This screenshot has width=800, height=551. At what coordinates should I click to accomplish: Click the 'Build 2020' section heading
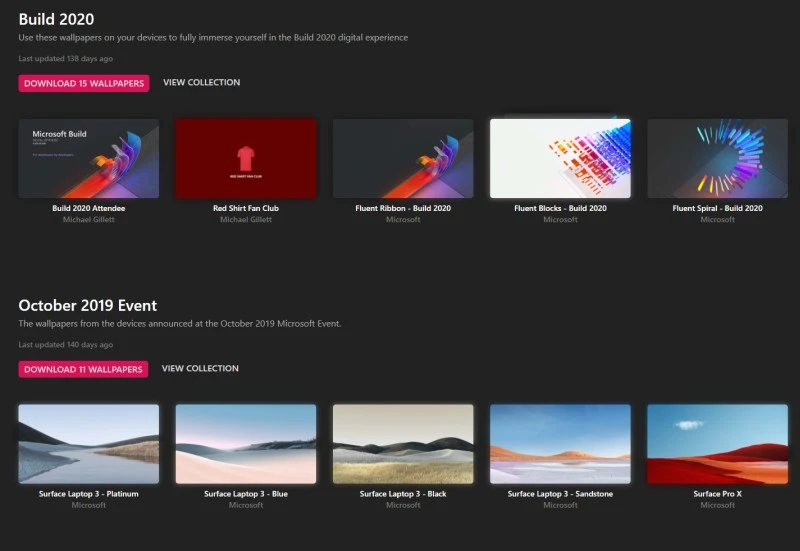tap(56, 19)
